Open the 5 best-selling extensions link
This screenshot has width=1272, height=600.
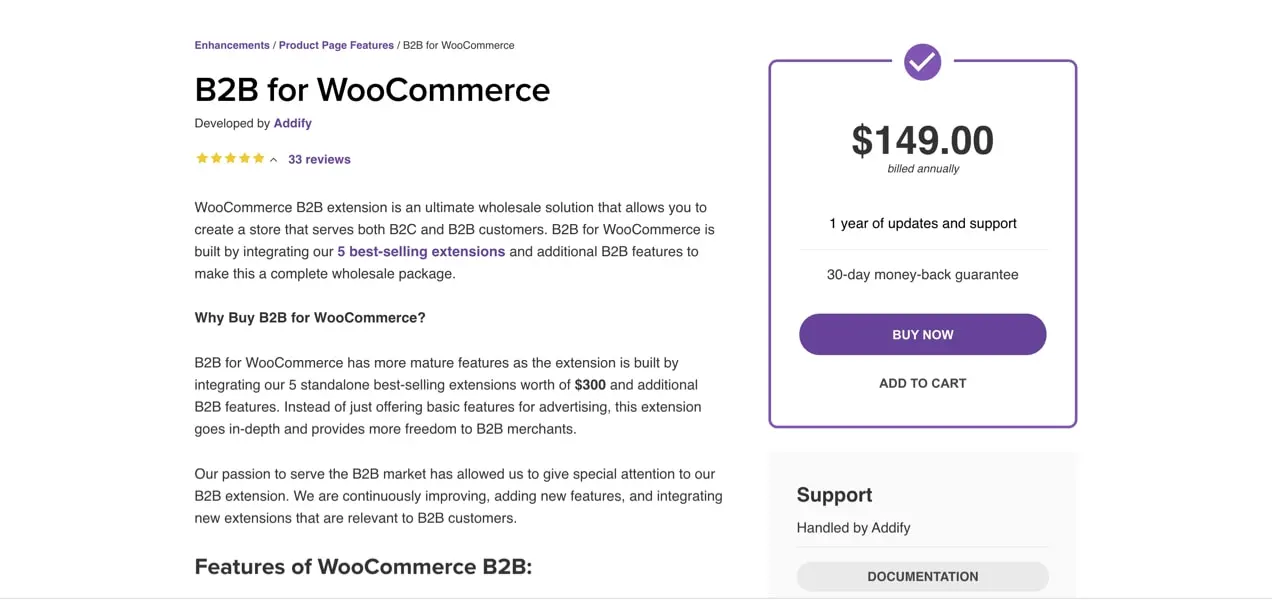click(421, 251)
